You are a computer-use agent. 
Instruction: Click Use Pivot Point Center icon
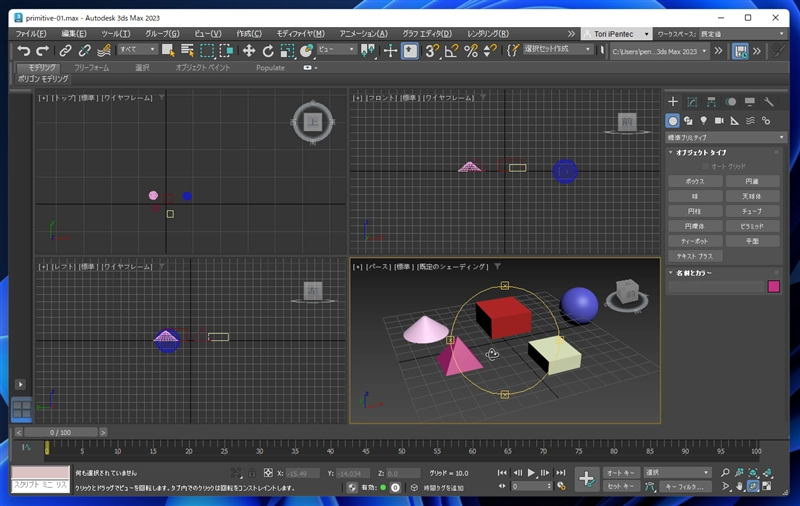click(x=368, y=50)
